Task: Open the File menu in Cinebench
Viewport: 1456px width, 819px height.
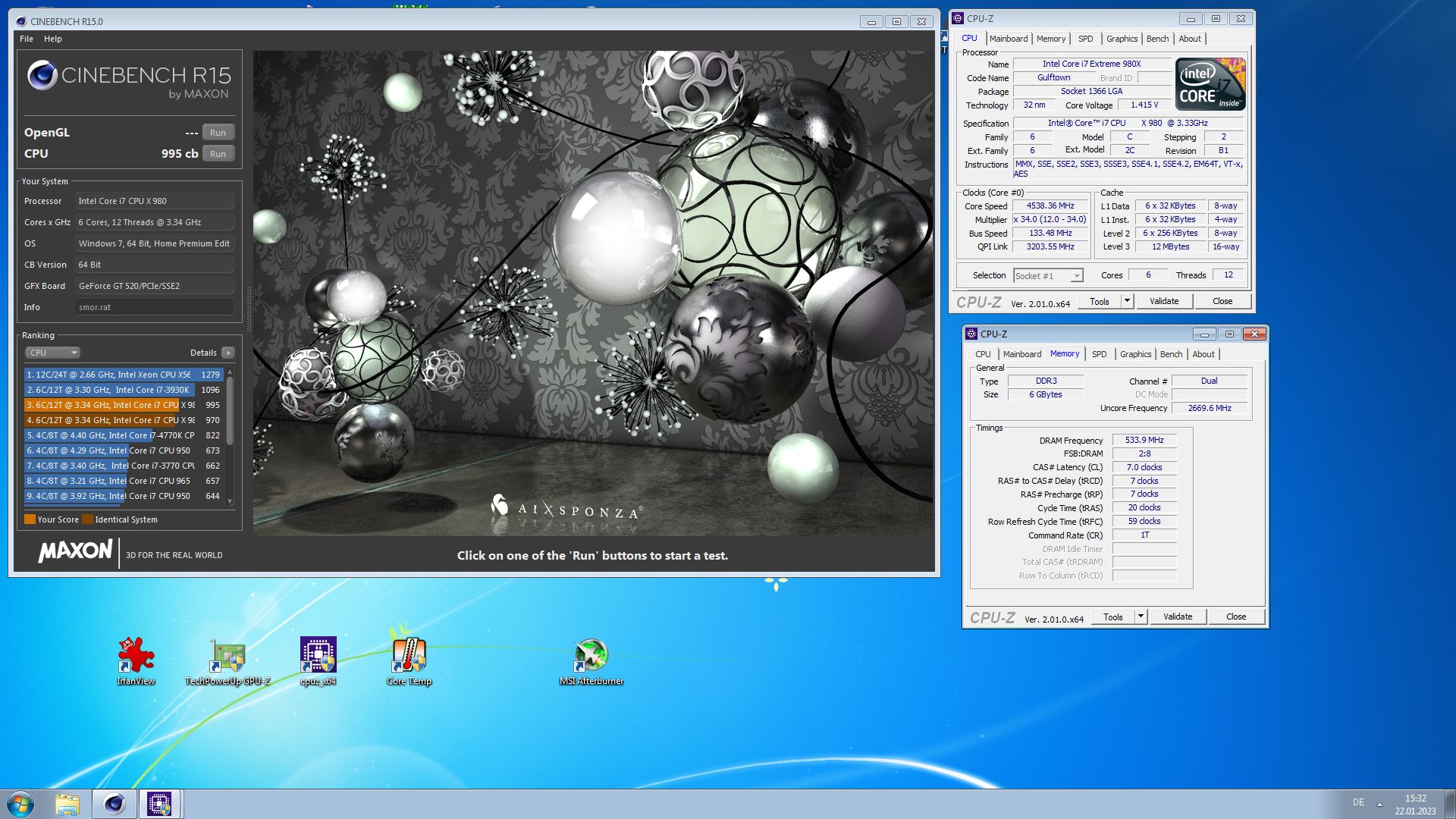Action: point(27,39)
